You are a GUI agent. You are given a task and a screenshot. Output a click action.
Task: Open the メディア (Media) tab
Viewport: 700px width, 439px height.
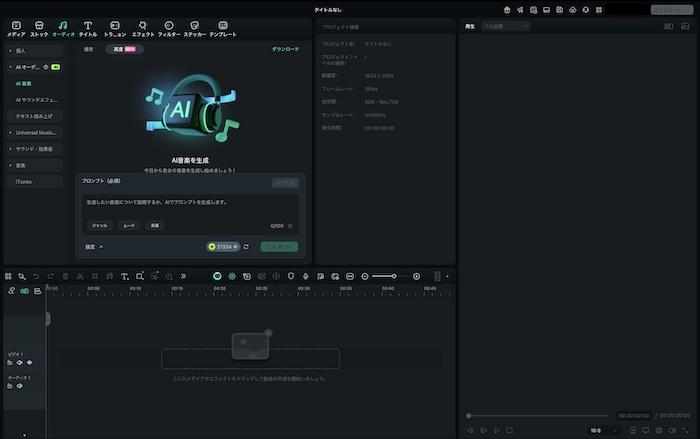[x=16, y=28]
